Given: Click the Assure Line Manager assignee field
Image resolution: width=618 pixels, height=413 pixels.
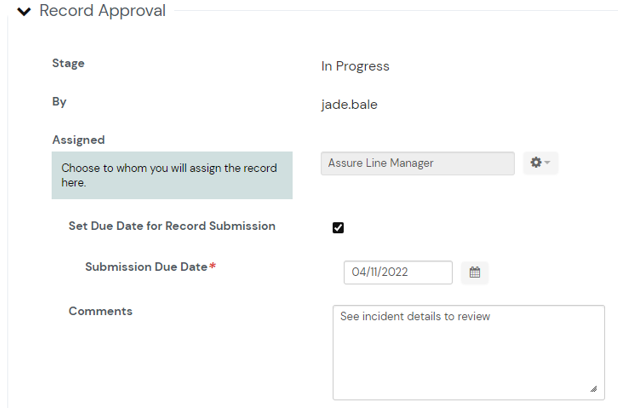Looking at the screenshot, I should [x=417, y=163].
